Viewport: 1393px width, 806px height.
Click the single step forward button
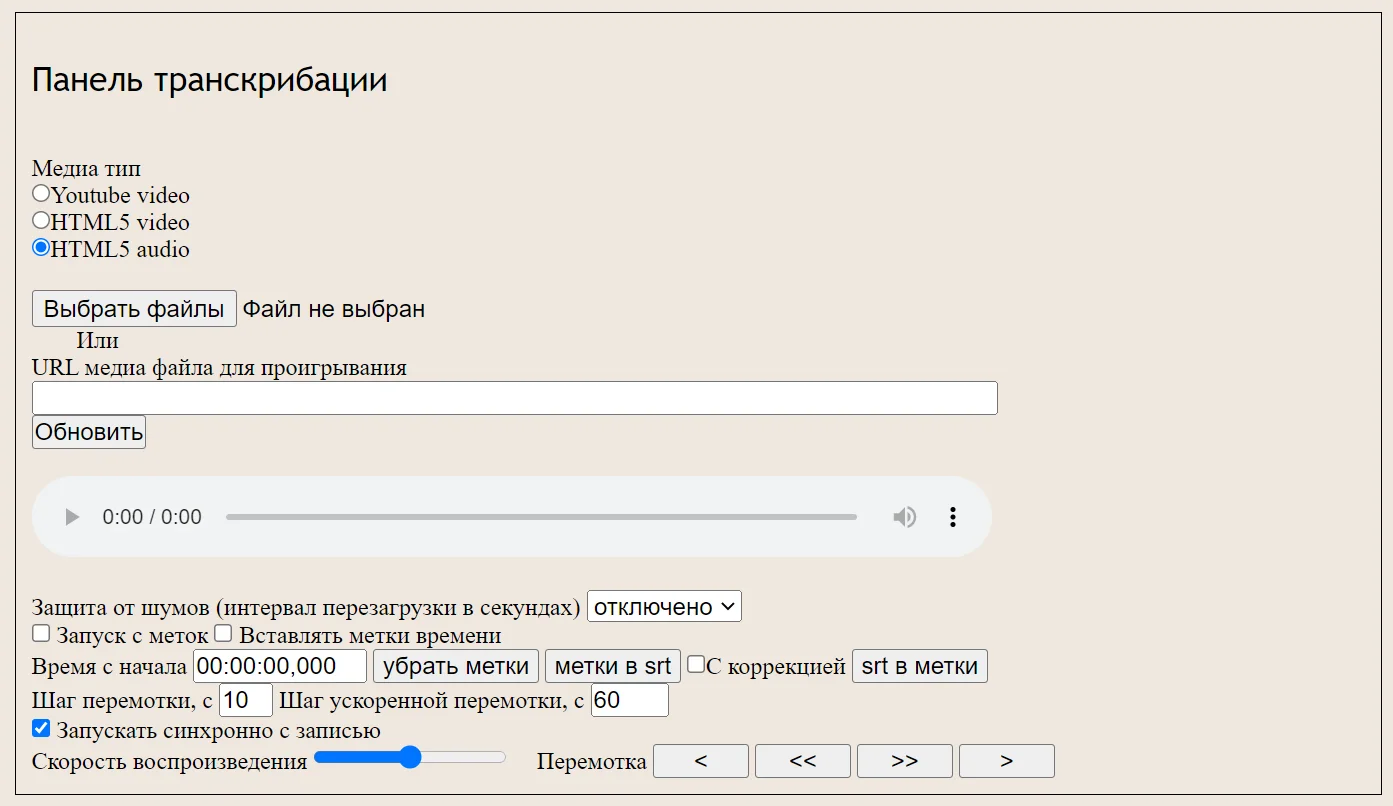tap(1006, 761)
